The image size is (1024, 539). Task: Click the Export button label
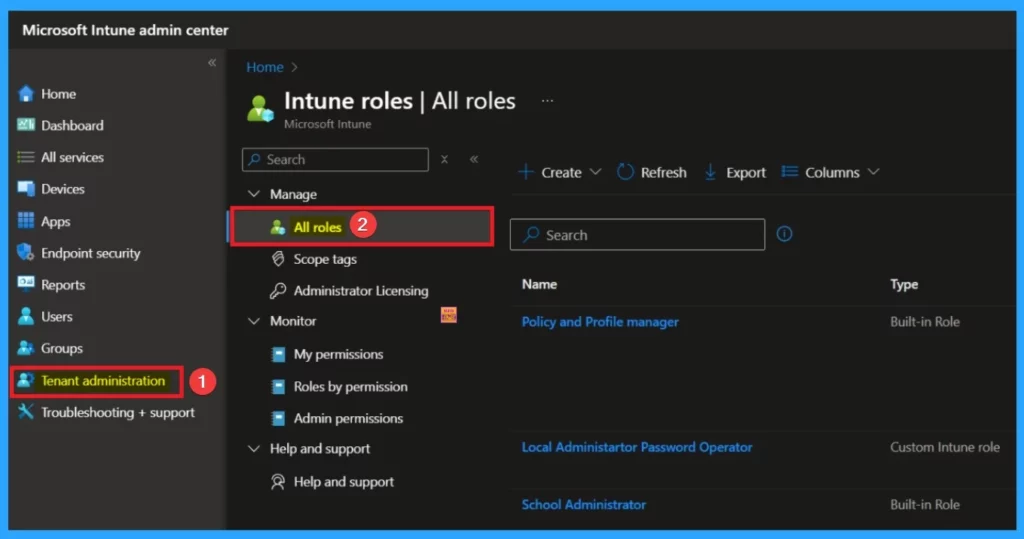point(746,172)
